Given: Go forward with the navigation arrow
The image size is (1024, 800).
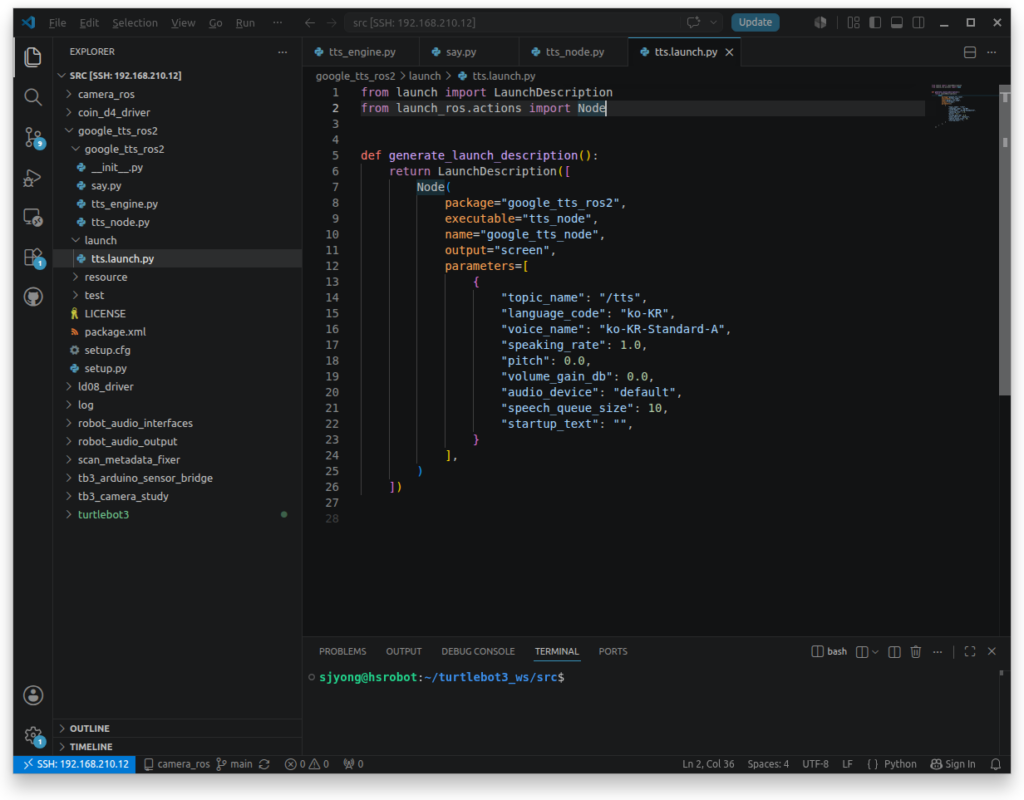Looking at the screenshot, I should click(x=332, y=23).
